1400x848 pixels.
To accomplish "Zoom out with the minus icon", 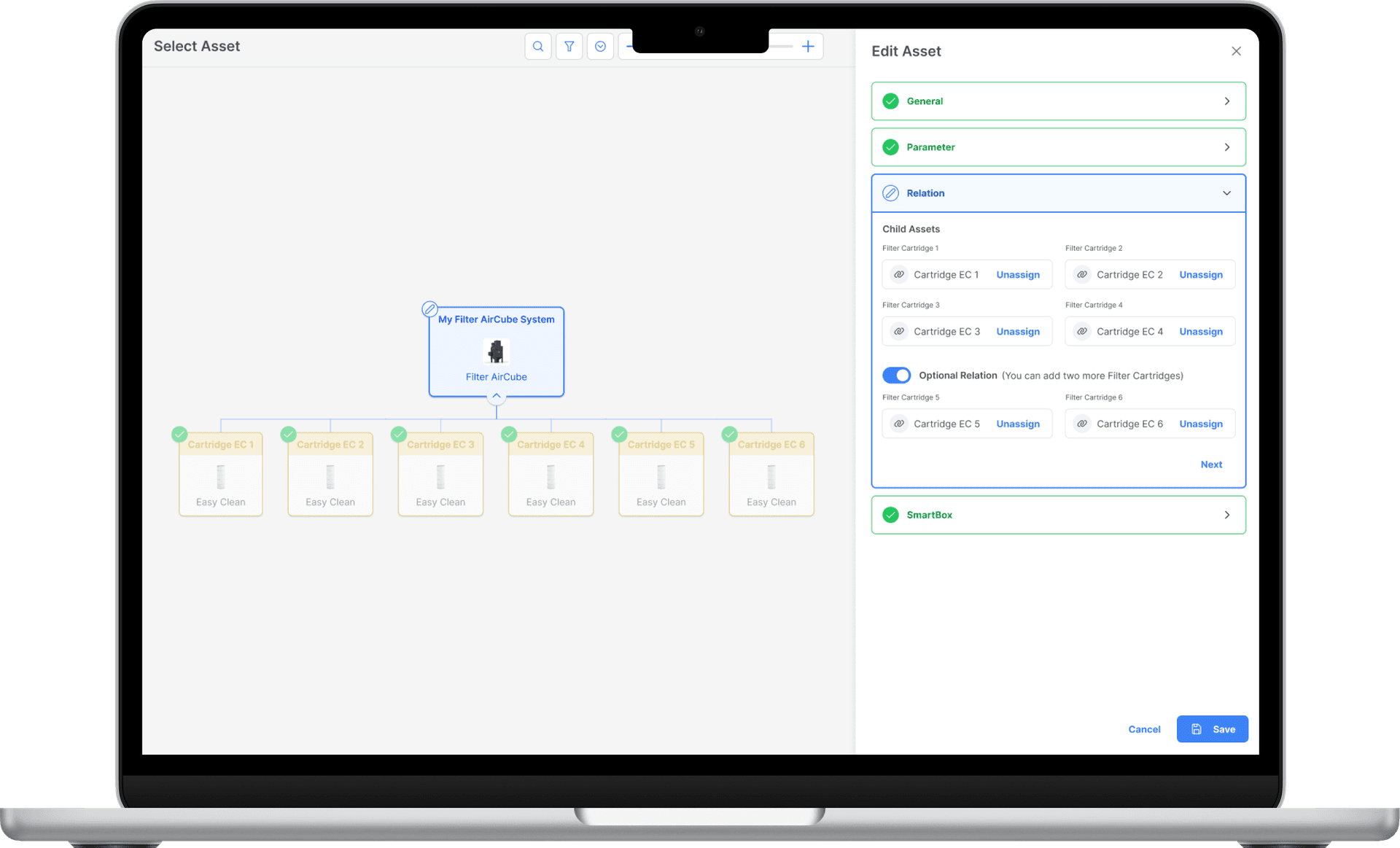I will pos(630,46).
